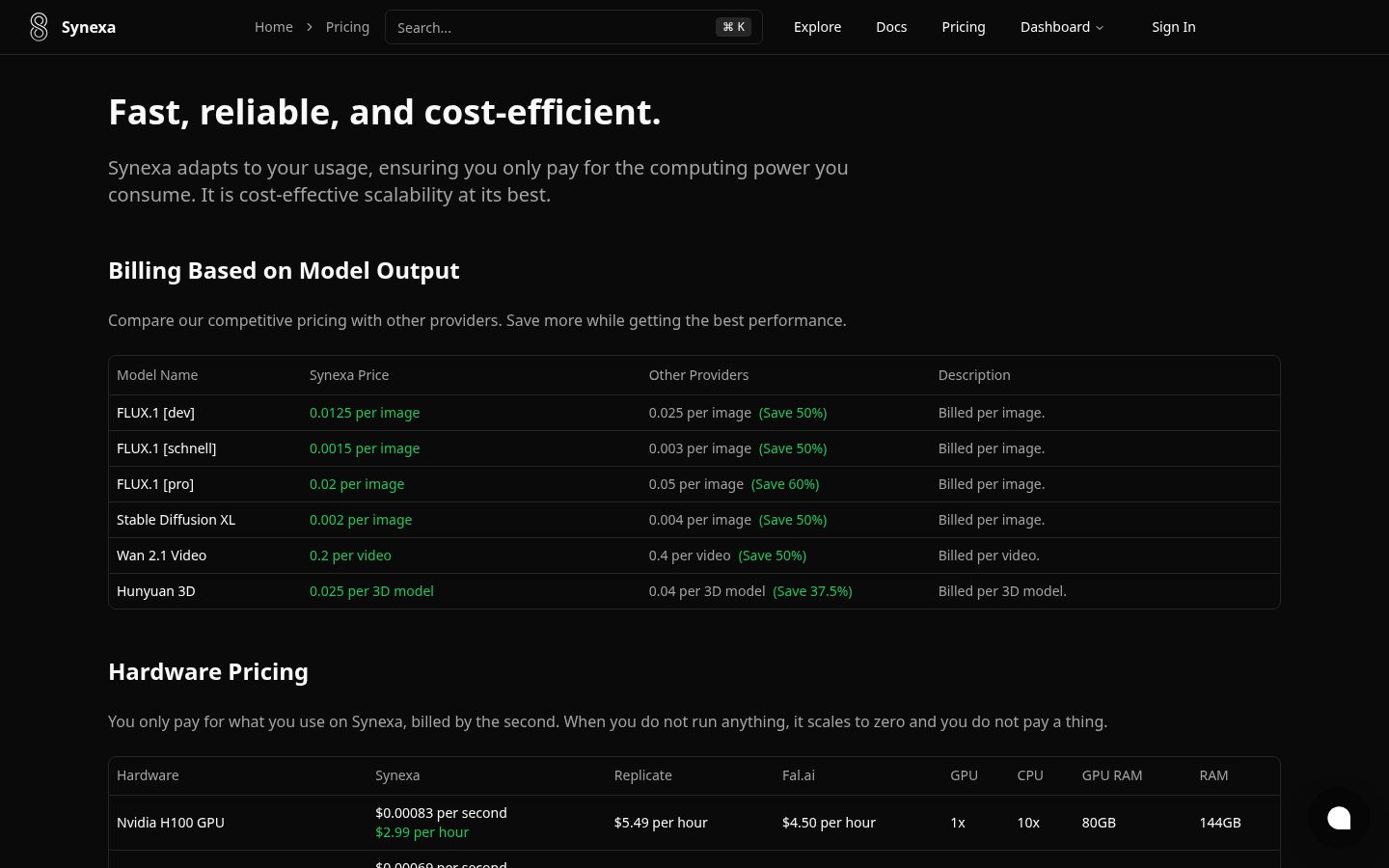The image size is (1389, 868).
Task: Click the $5.49 per hour Replicate price
Action: 661,823
